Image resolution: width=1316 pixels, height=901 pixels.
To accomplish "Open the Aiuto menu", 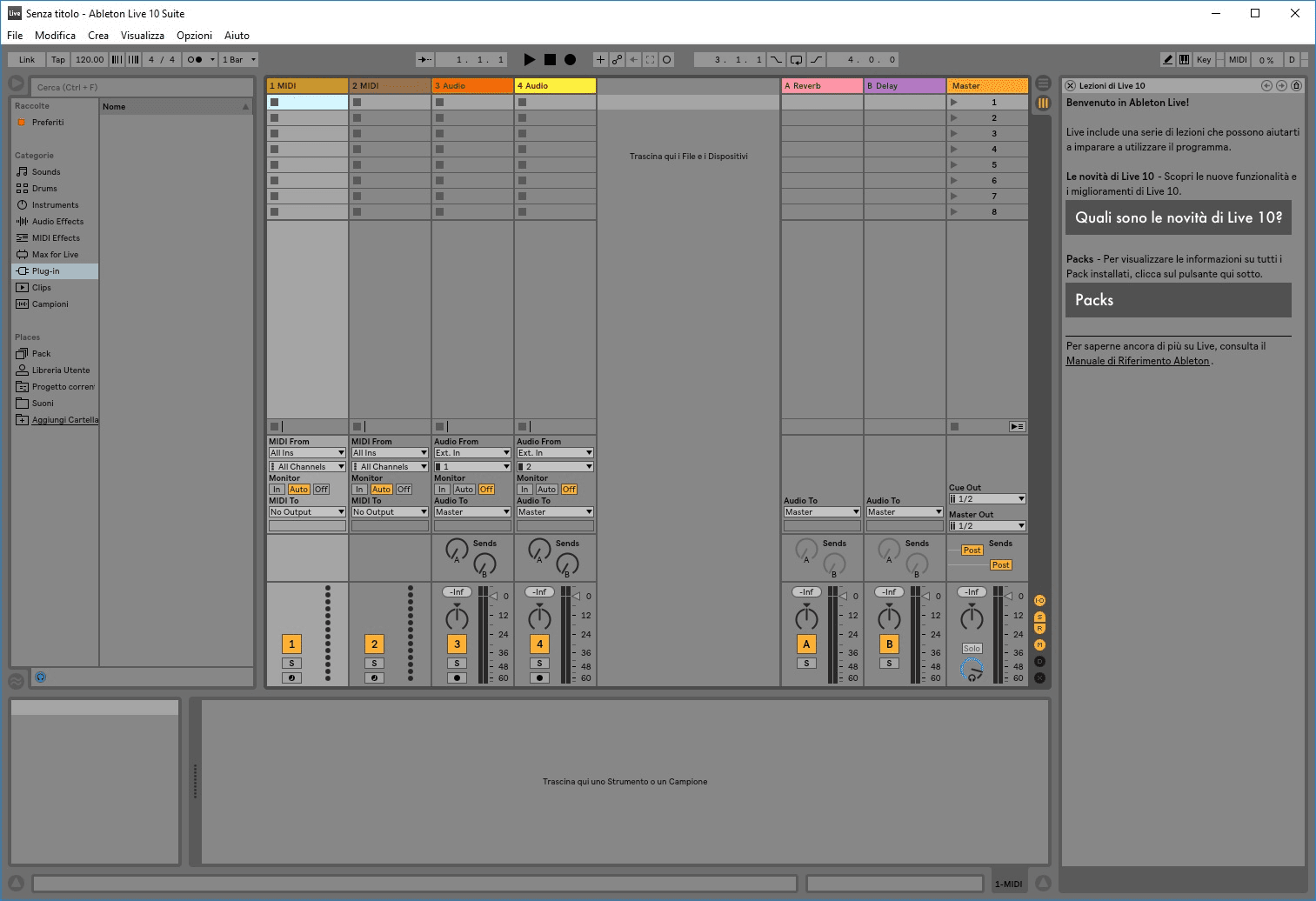I will pos(237,36).
